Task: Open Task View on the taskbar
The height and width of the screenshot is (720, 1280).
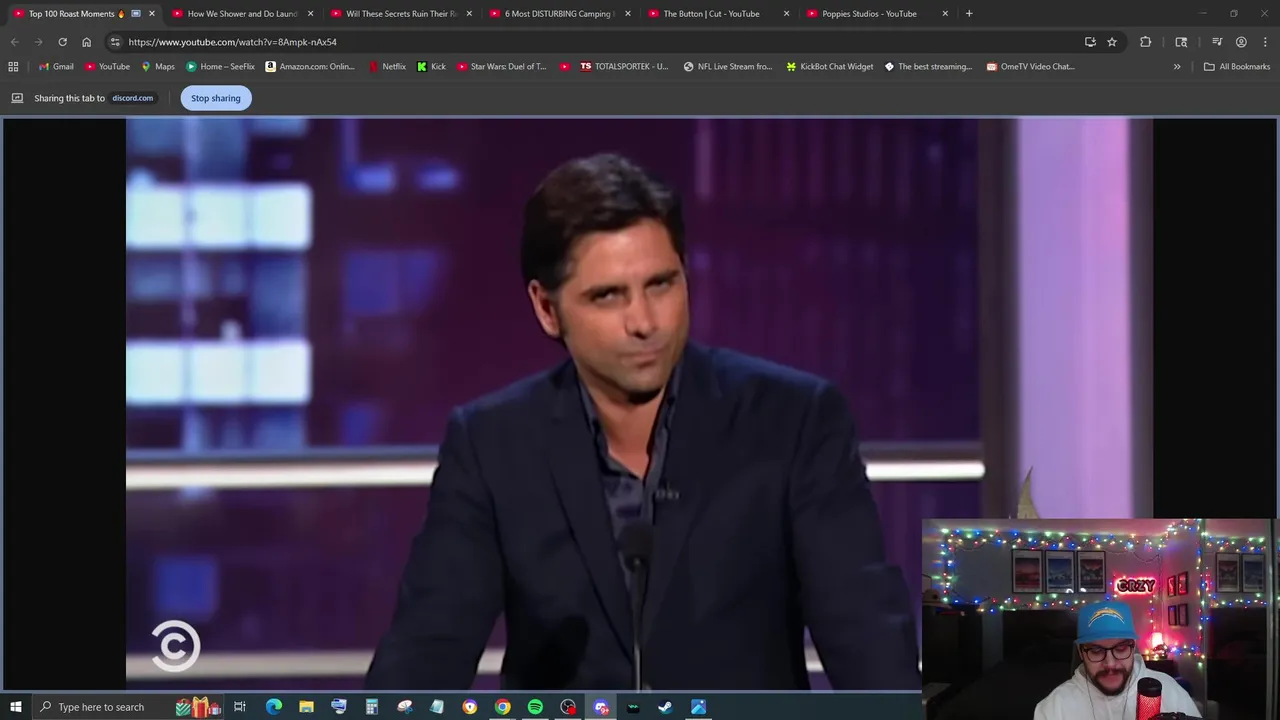Action: point(240,707)
